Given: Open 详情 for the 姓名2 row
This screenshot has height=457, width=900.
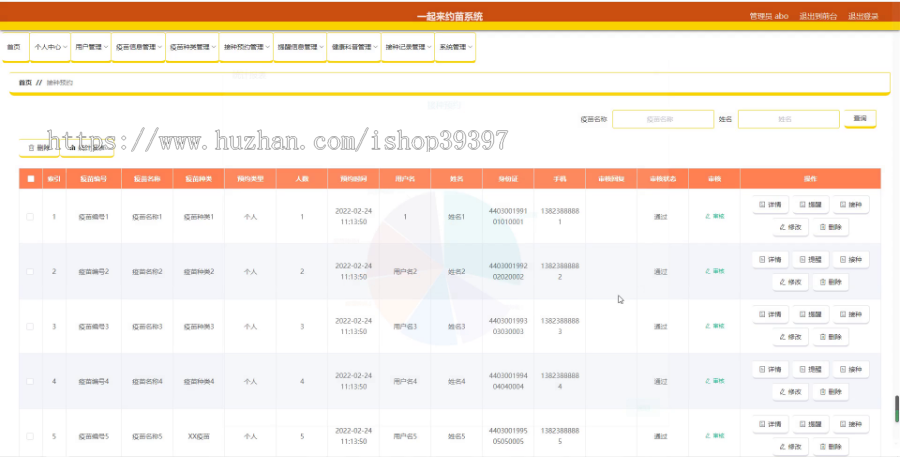Looking at the screenshot, I should 770,260.
